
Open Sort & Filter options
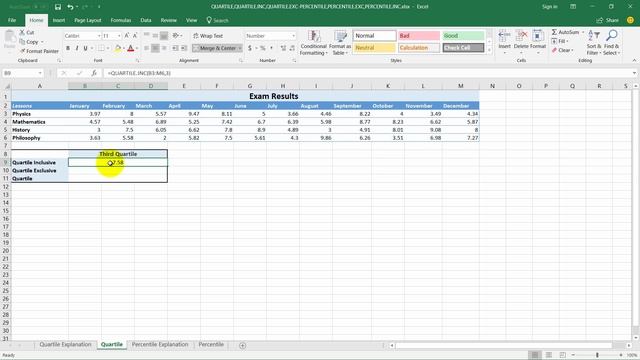(x=594, y=42)
